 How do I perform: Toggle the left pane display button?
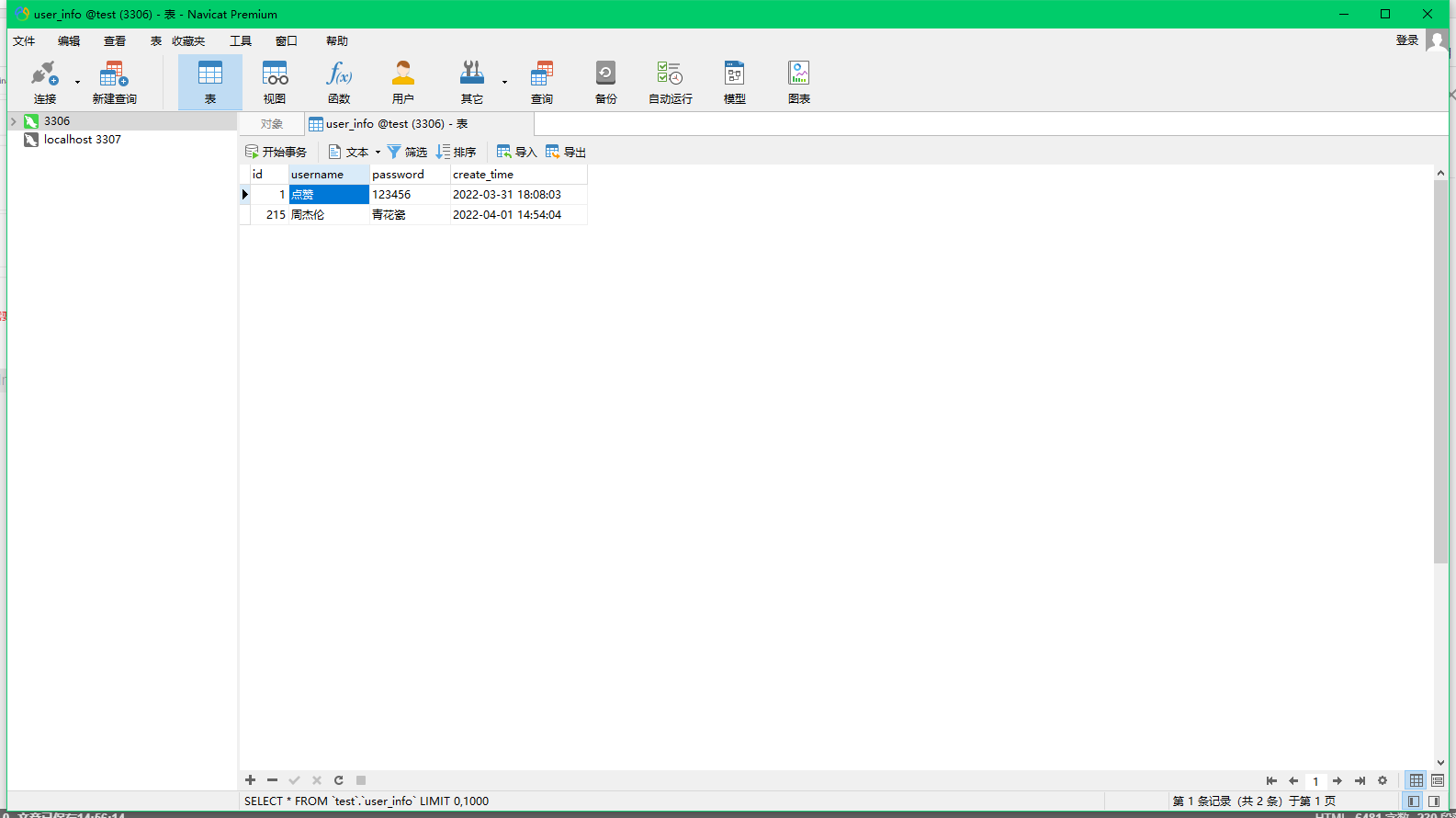point(1414,801)
